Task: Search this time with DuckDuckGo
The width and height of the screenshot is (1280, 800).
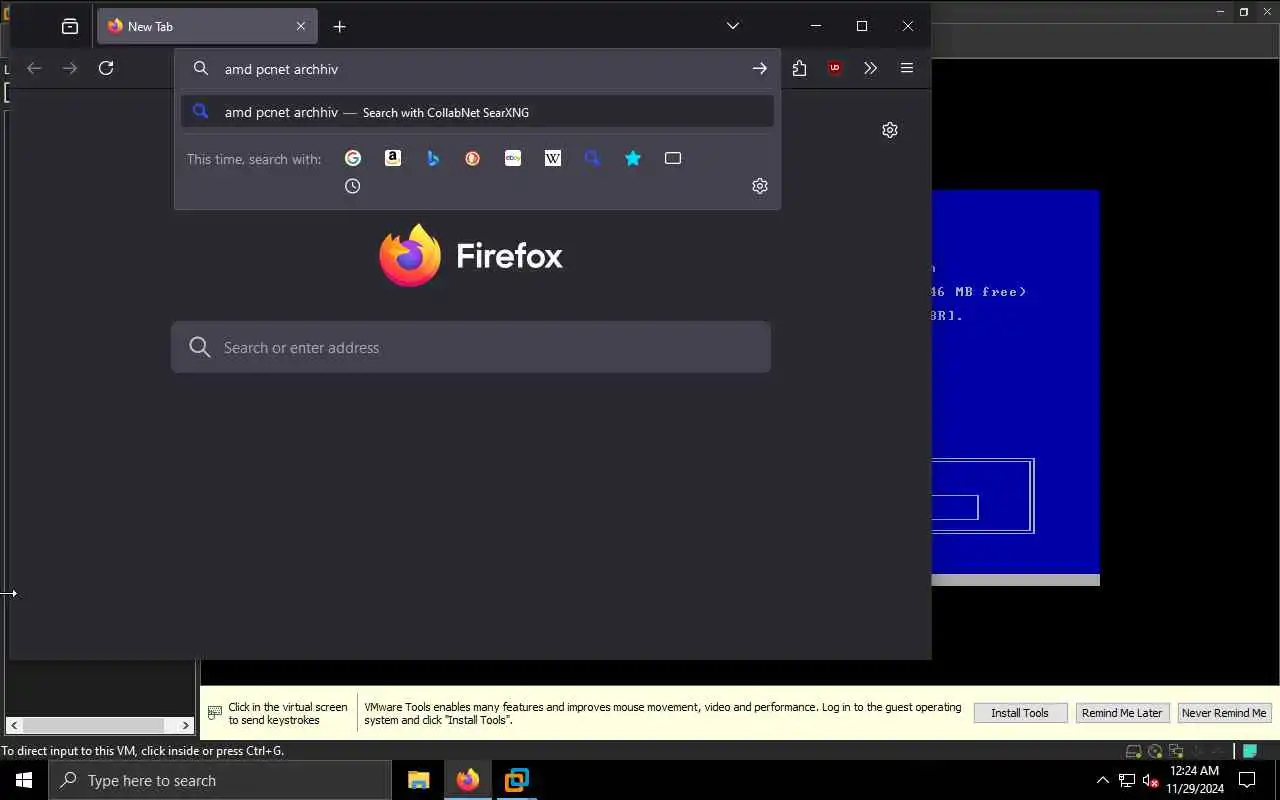Action: point(473,158)
